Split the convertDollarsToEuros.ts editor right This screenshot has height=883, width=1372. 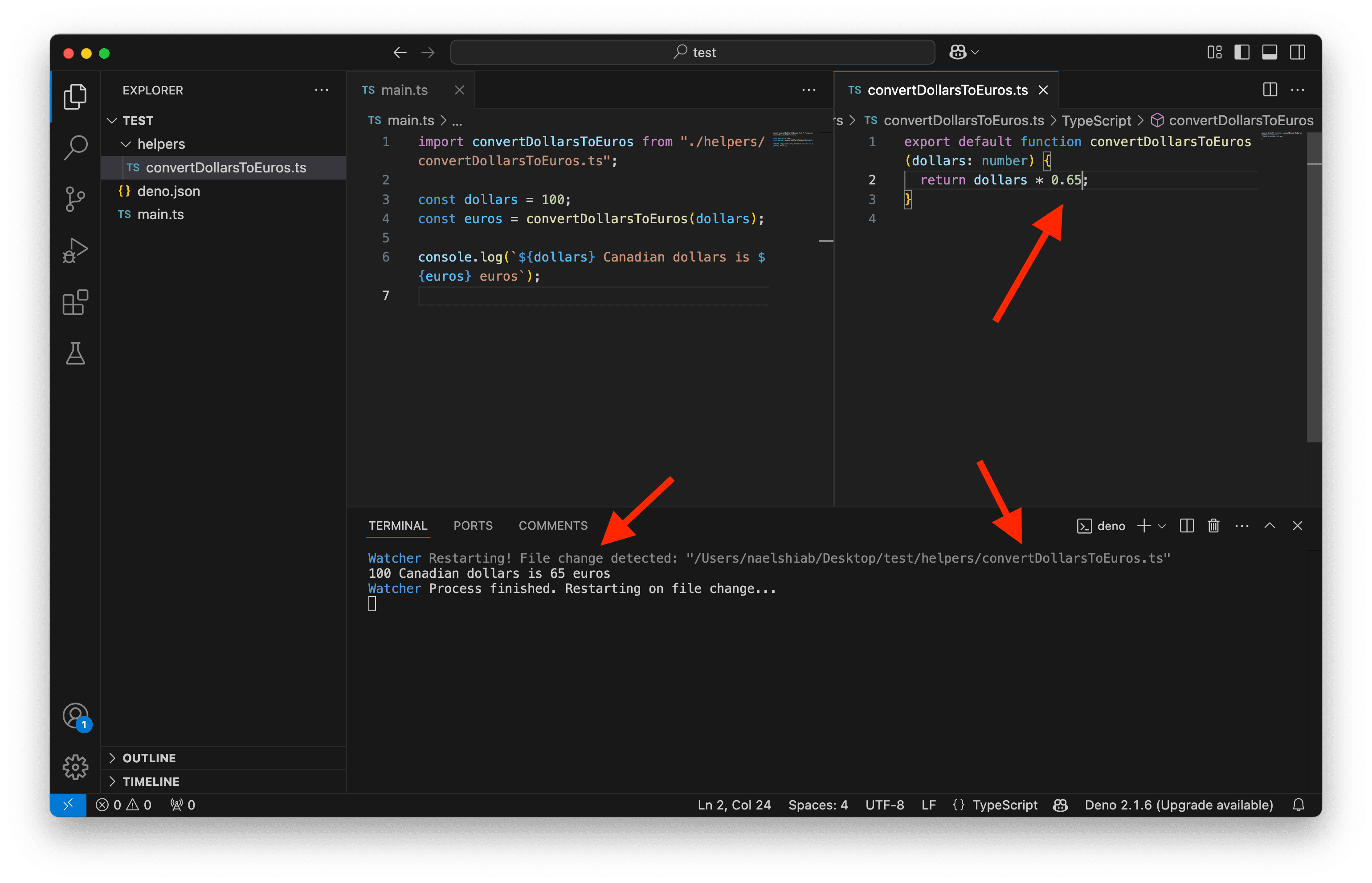tap(1270, 90)
